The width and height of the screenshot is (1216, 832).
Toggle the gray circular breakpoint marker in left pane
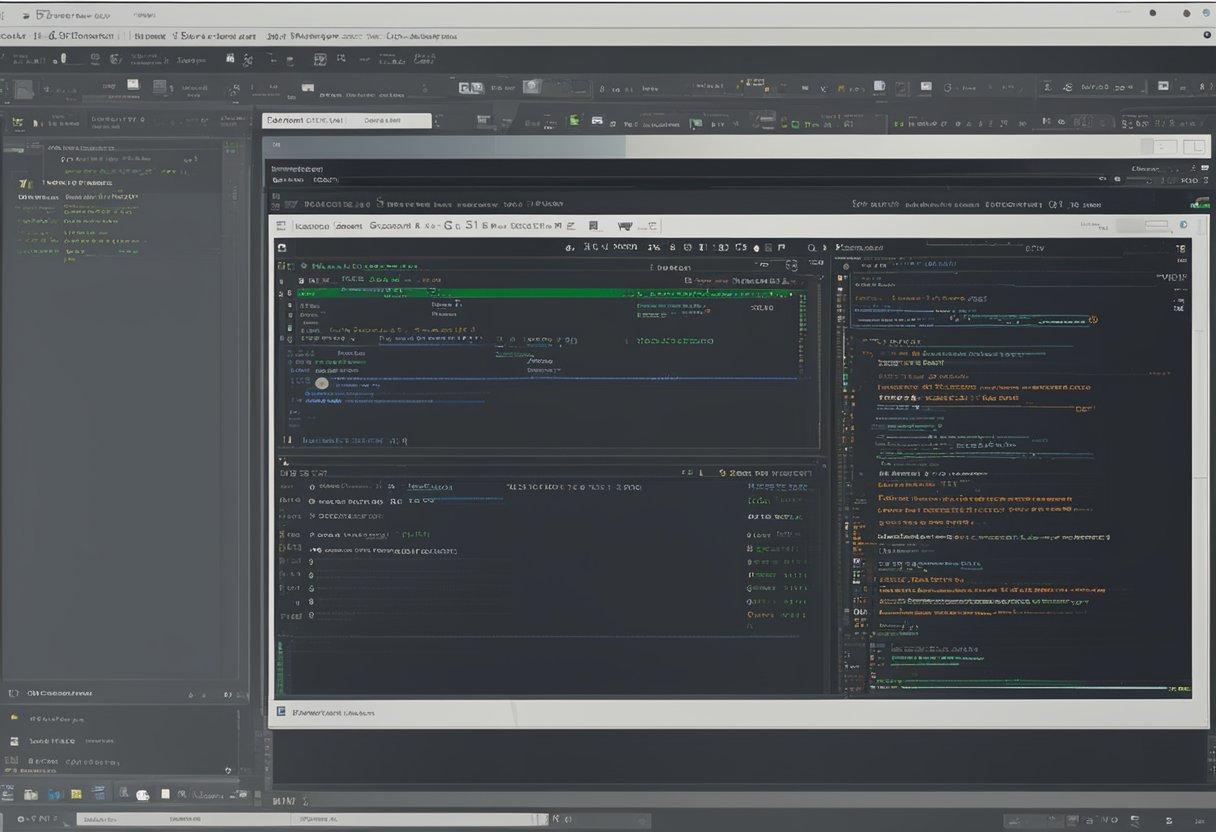[x=322, y=383]
